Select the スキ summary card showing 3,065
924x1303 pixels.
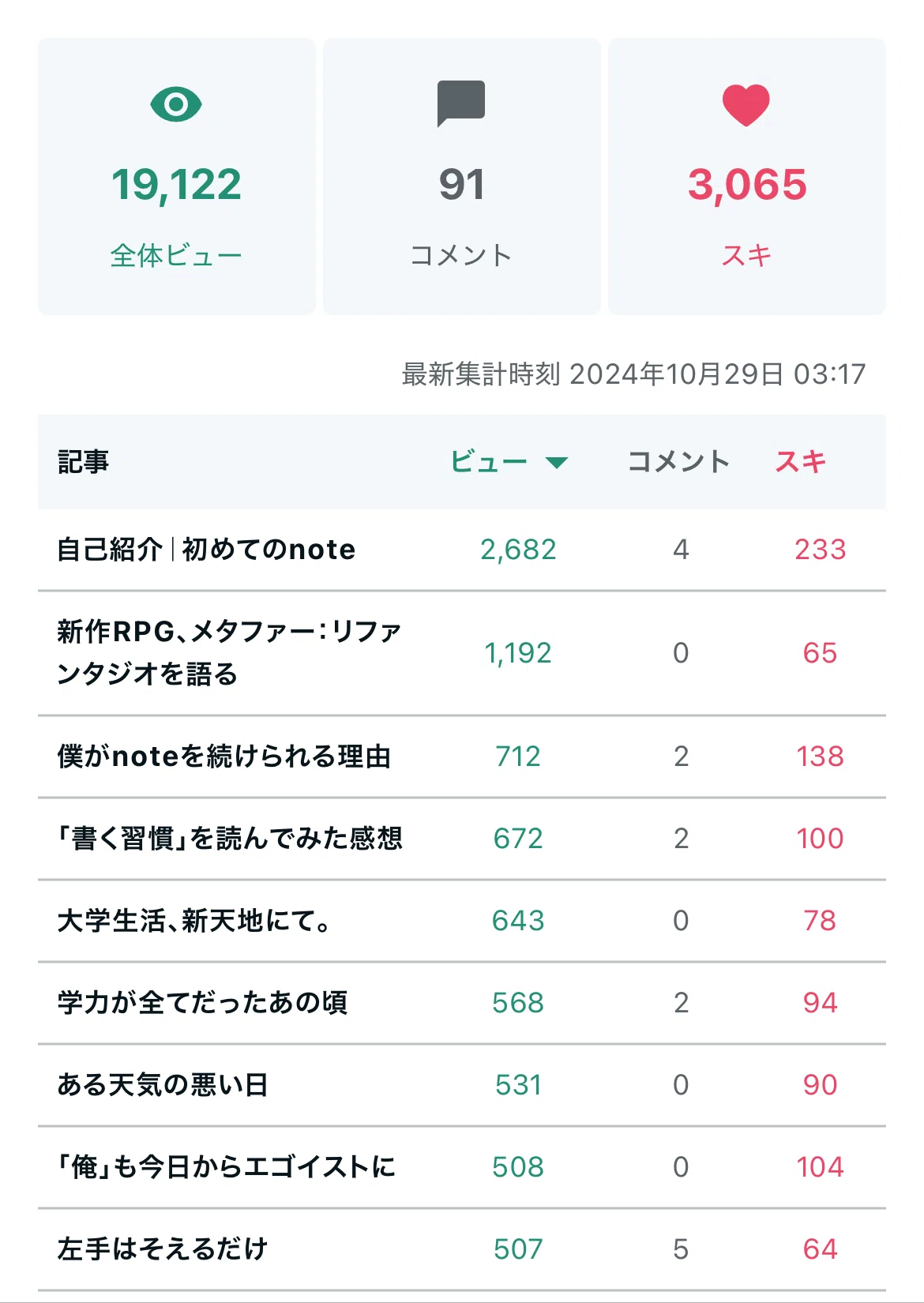tap(747, 176)
